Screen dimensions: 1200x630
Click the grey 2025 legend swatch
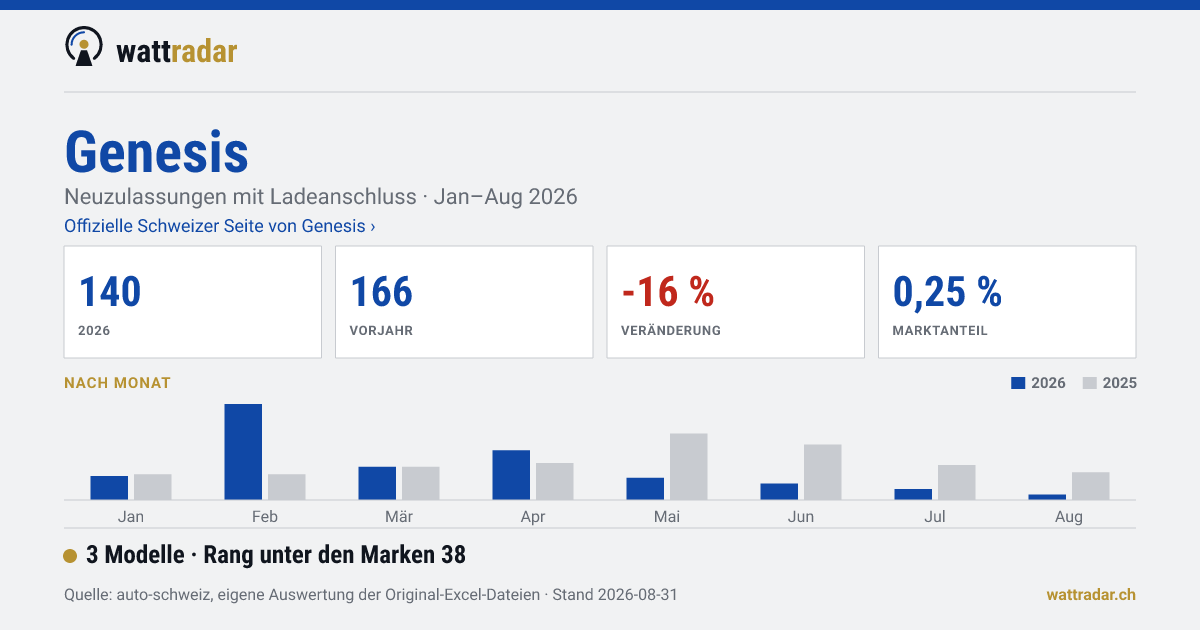[x=1090, y=383]
